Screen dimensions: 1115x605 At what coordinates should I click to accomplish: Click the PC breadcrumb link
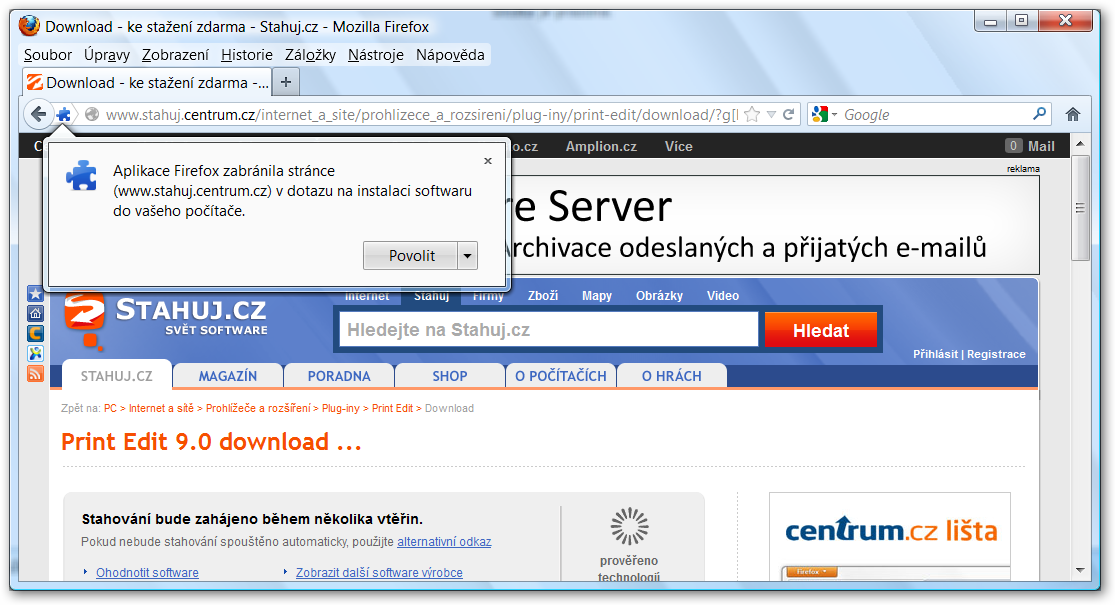tap(110, 408)
